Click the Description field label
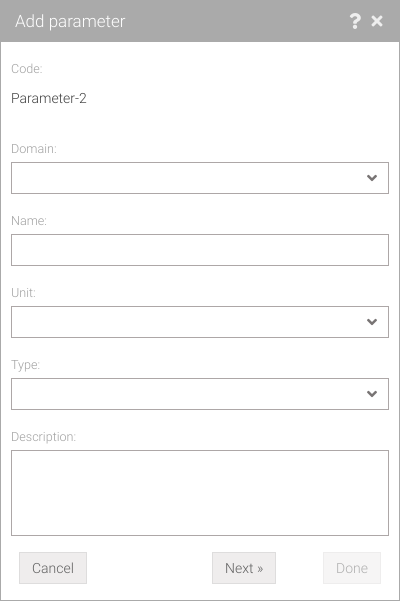Image resolution: width=400 pixels, height=601 pixels. click(43, 437)
